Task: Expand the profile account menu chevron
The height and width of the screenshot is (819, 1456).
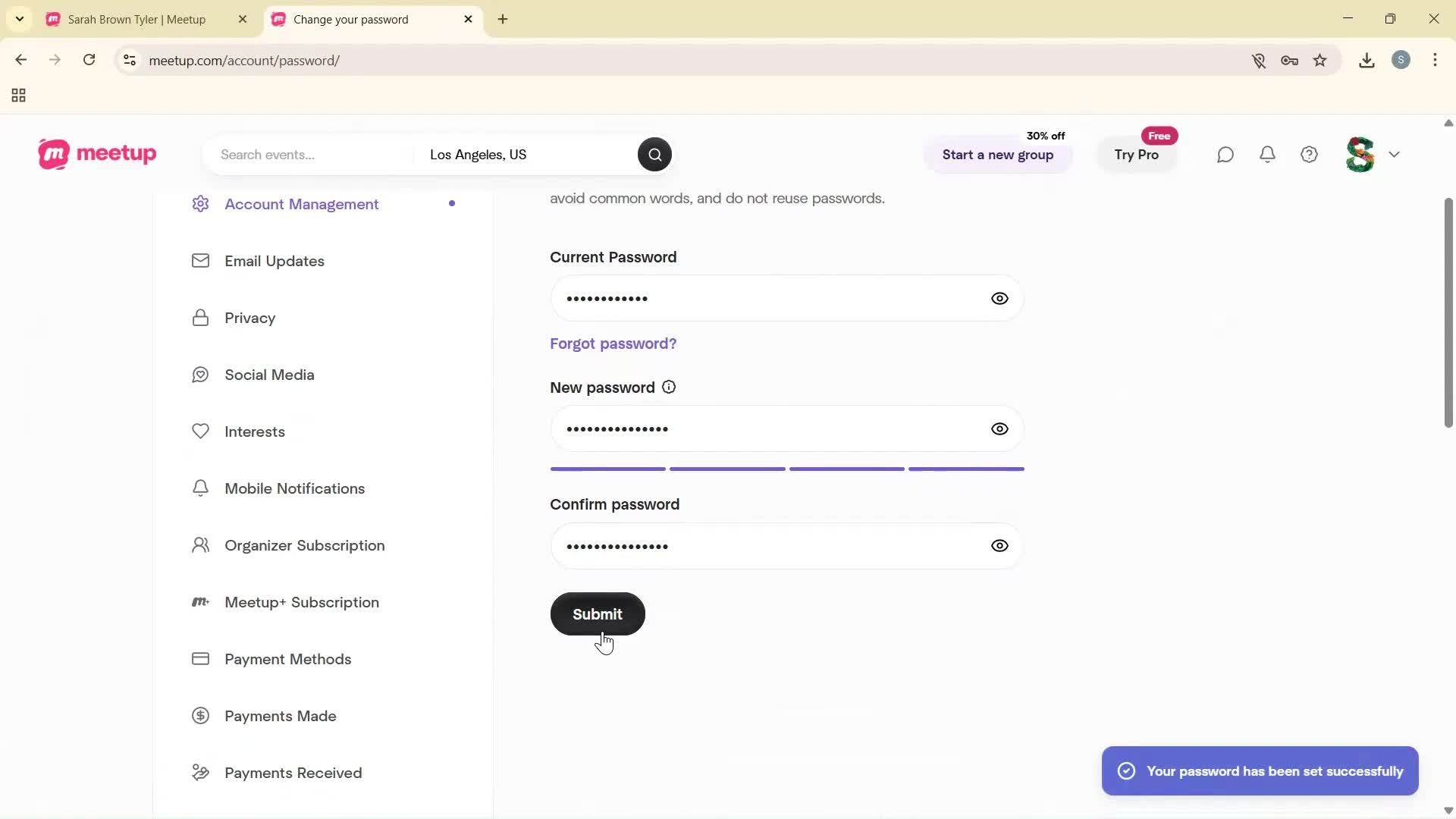Action: [x=1395, y=154]
